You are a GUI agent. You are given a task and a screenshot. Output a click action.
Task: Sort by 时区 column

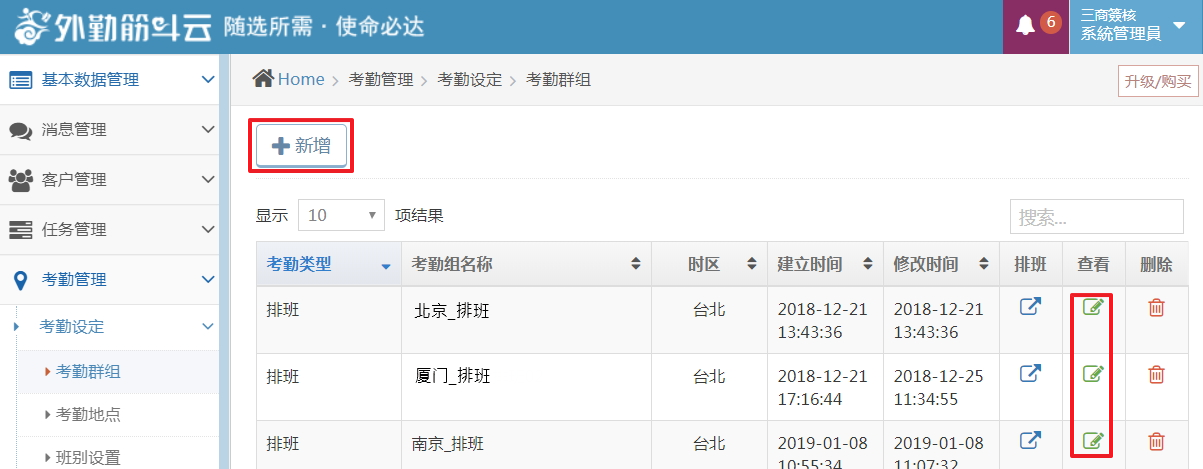(x=709, y=264)
